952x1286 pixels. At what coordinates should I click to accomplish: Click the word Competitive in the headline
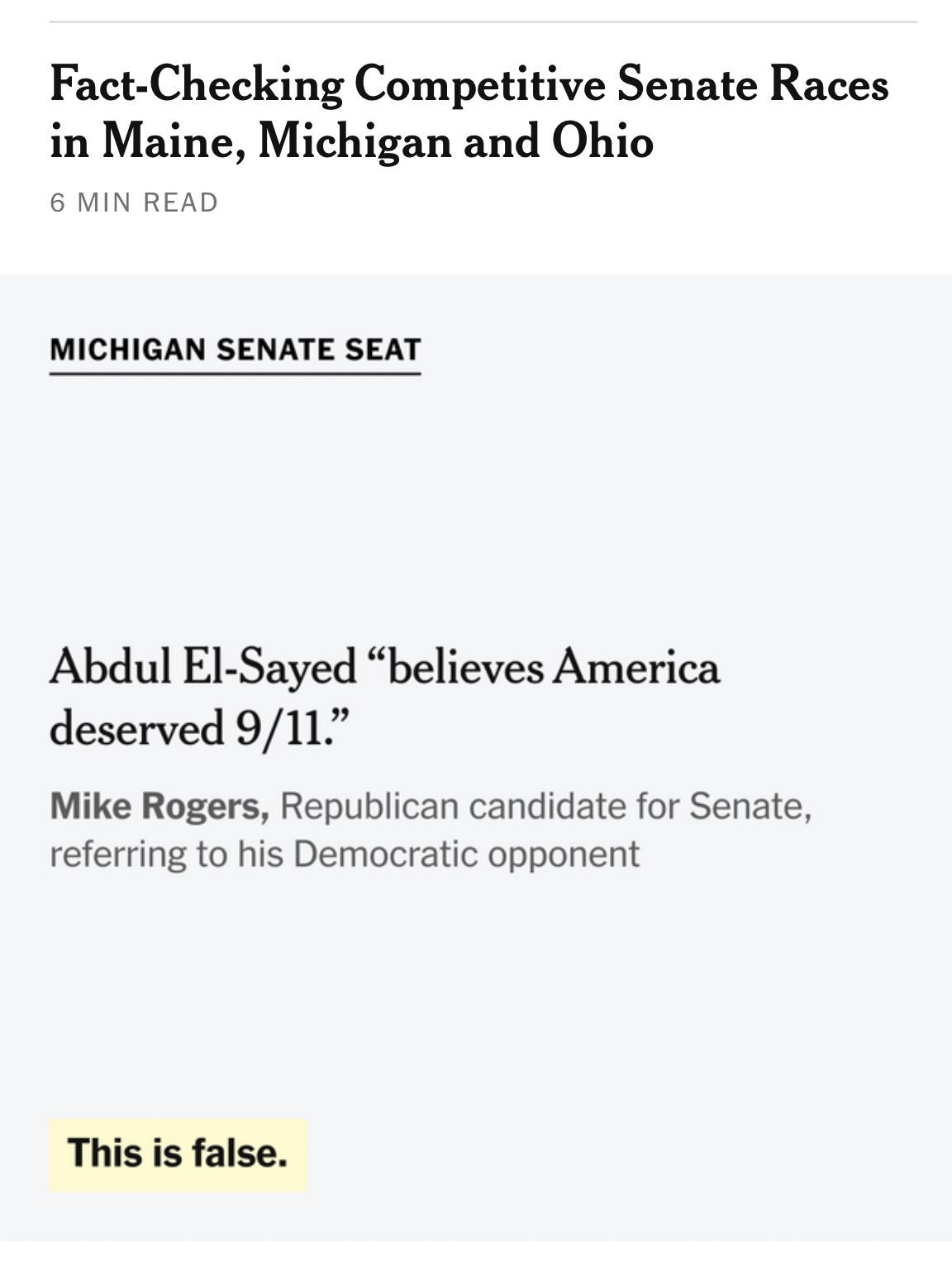click(x=479, y=85)
